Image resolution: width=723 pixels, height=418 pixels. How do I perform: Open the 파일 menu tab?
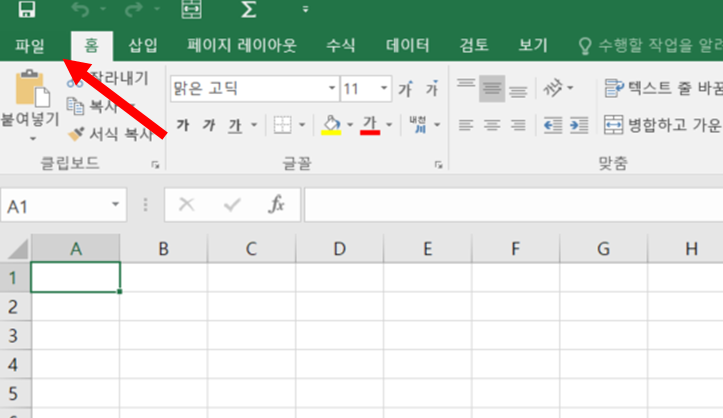click(30, 46)
